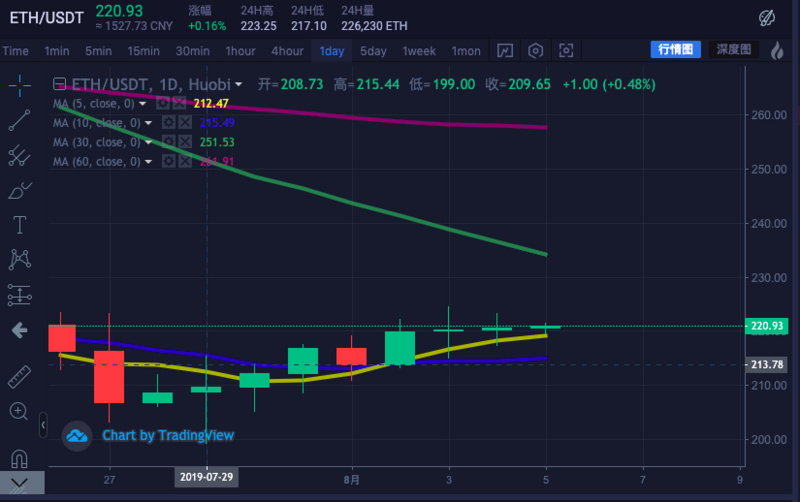Open the Chart by TradingView link

click(x=168, y=435)
